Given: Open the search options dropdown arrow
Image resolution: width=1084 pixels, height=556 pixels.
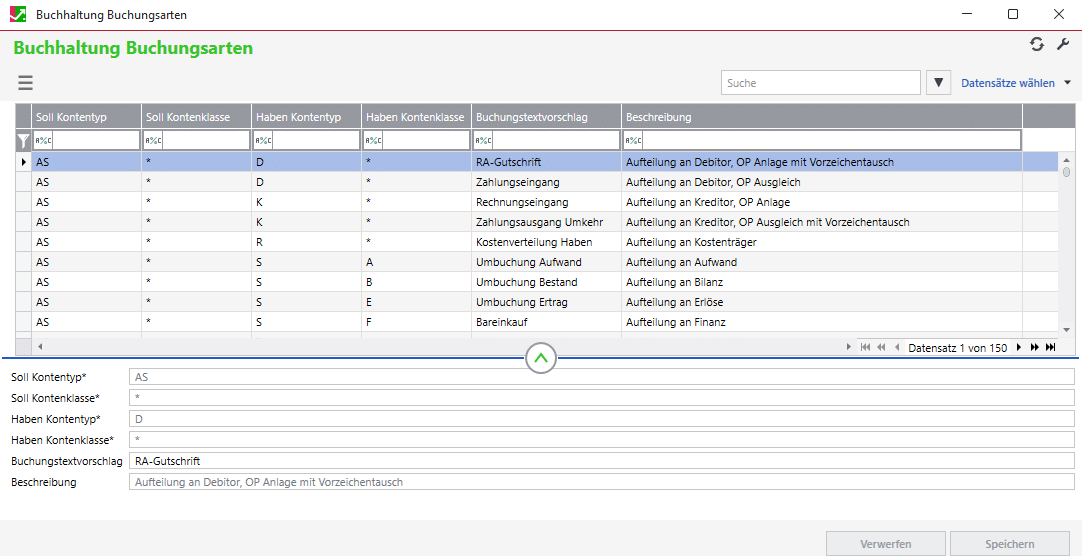Looking at the screenshot, I should (x=938, y=83).
